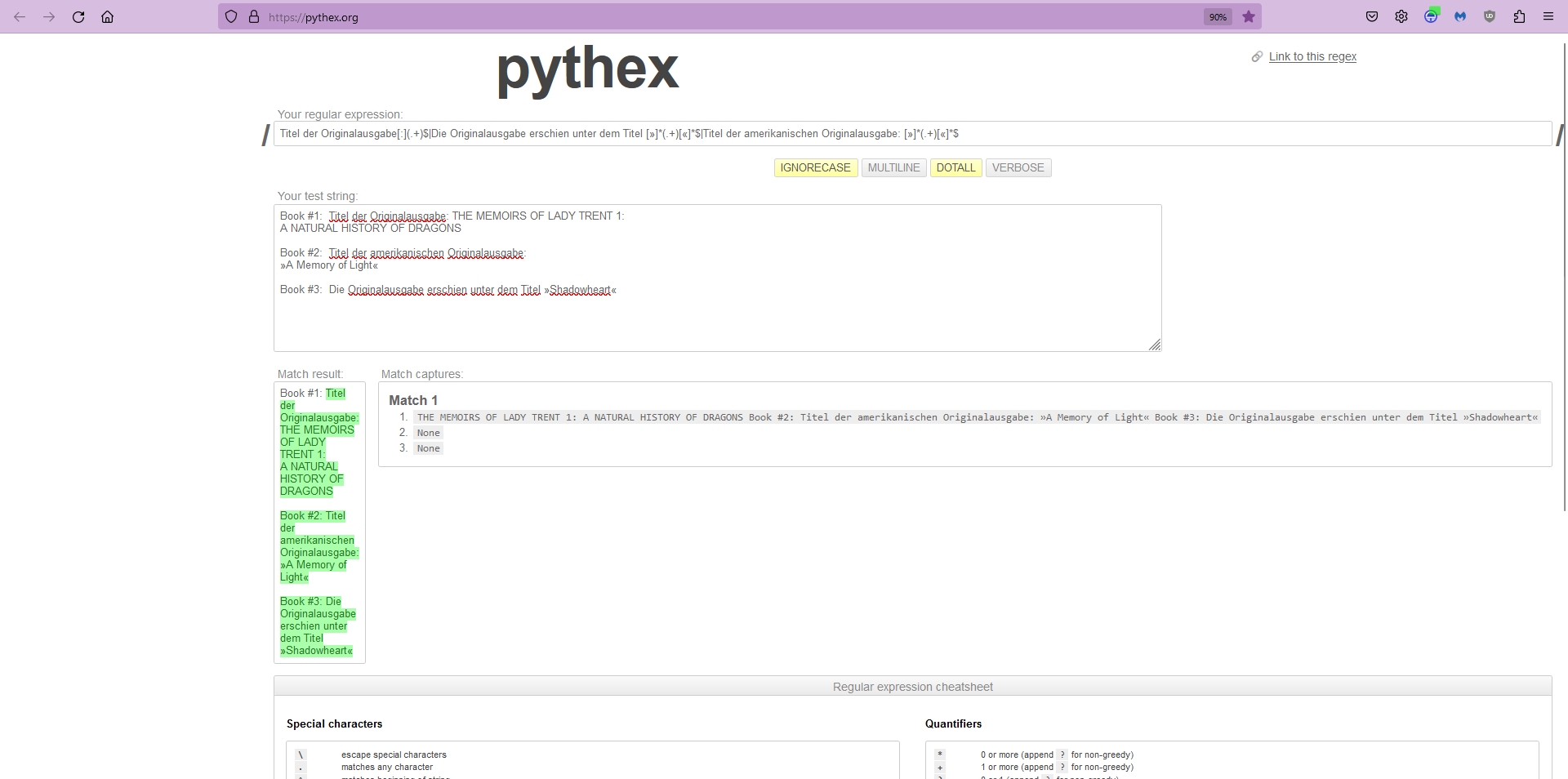Click 'matches any character' cheatsheet entry

tap(387, 767)
